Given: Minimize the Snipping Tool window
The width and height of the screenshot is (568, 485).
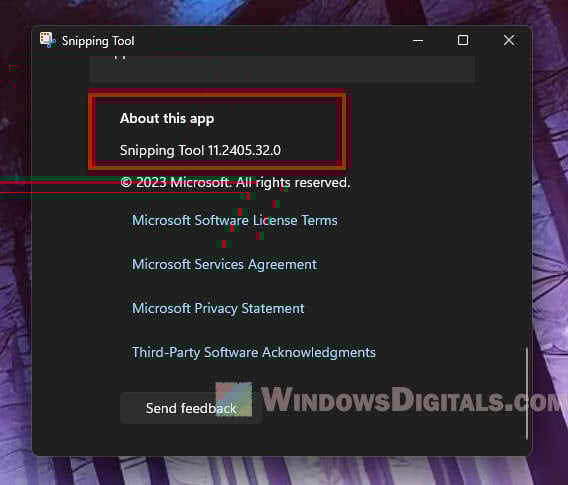Looking at the screenshot, I should click(418, 40).
